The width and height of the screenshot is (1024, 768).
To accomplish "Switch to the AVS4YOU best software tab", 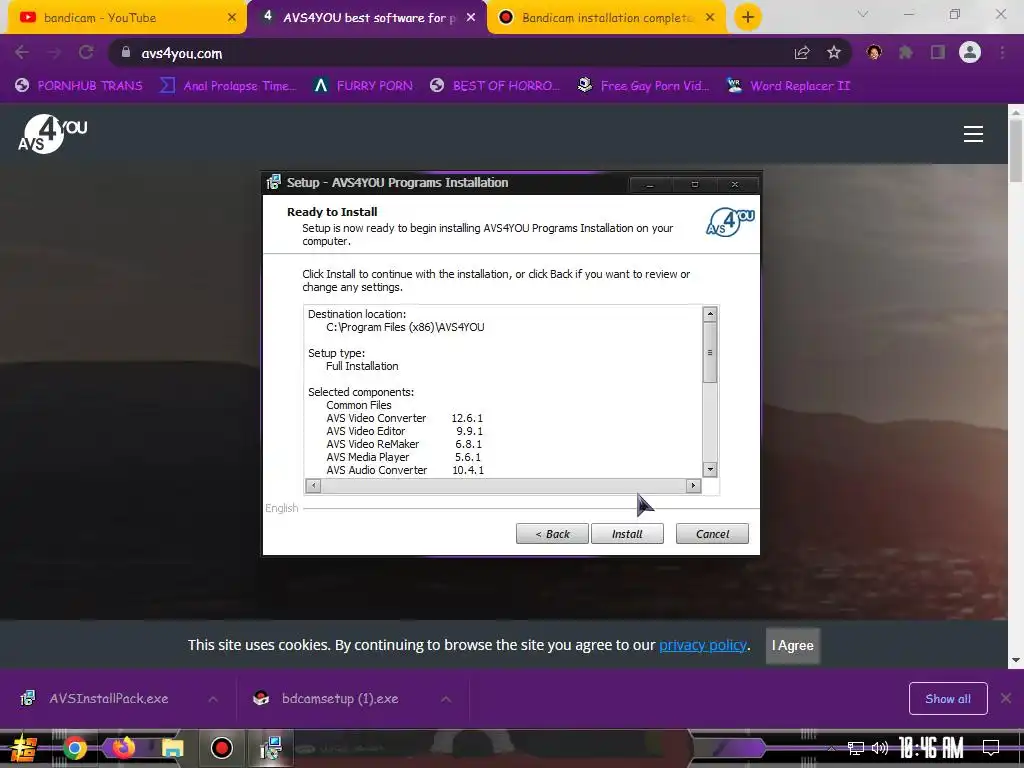I will click(x=366, y=18).
